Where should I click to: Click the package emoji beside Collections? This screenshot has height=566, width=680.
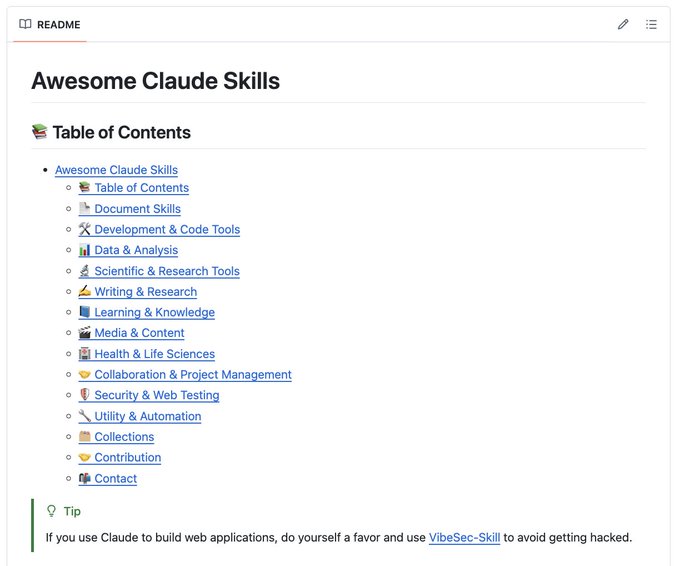pyautogui.click(x=85, y=436)
